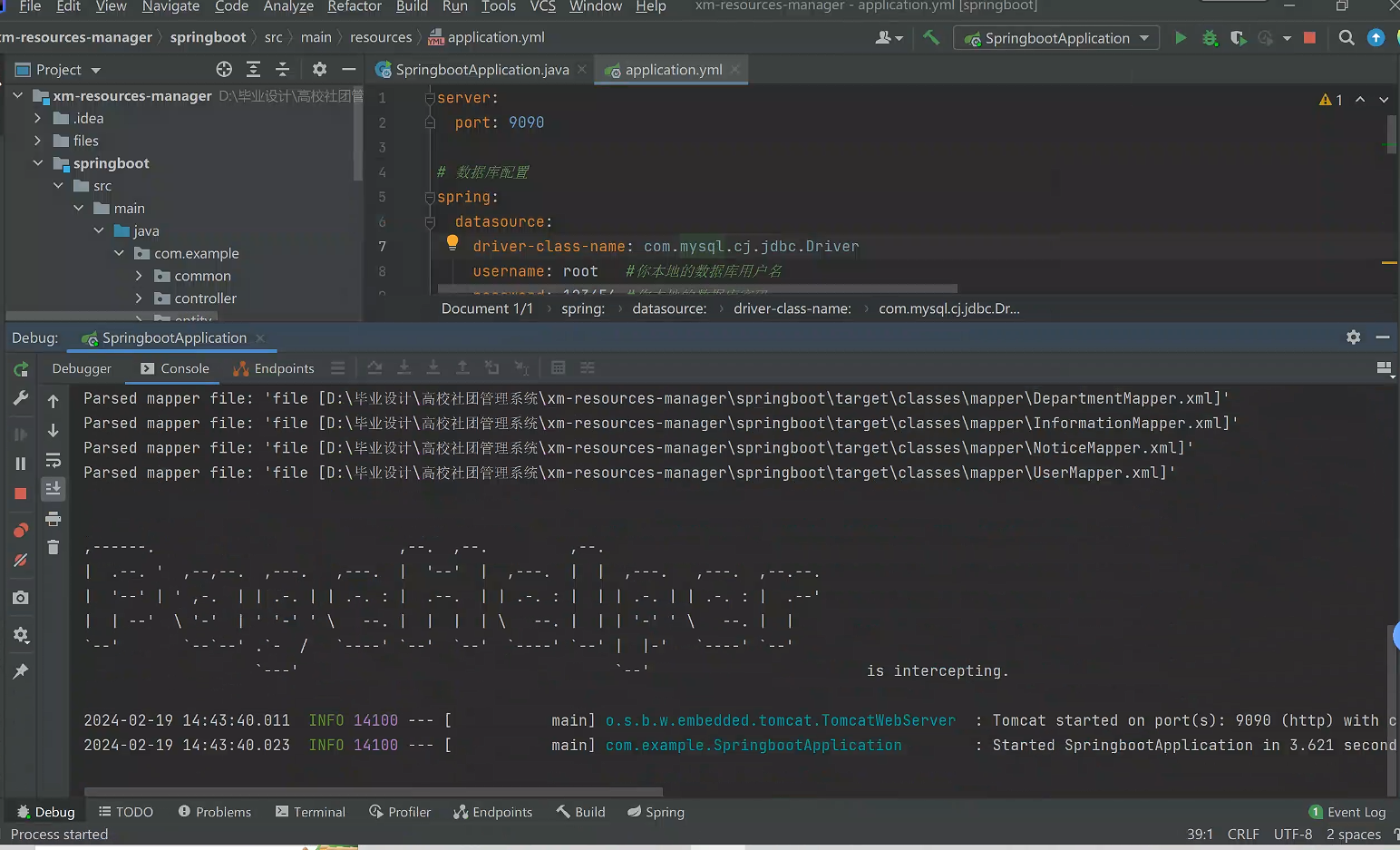Close the application.yml editor tab
The height and width of the screenshot is (850, 1400).
point(735,69)
